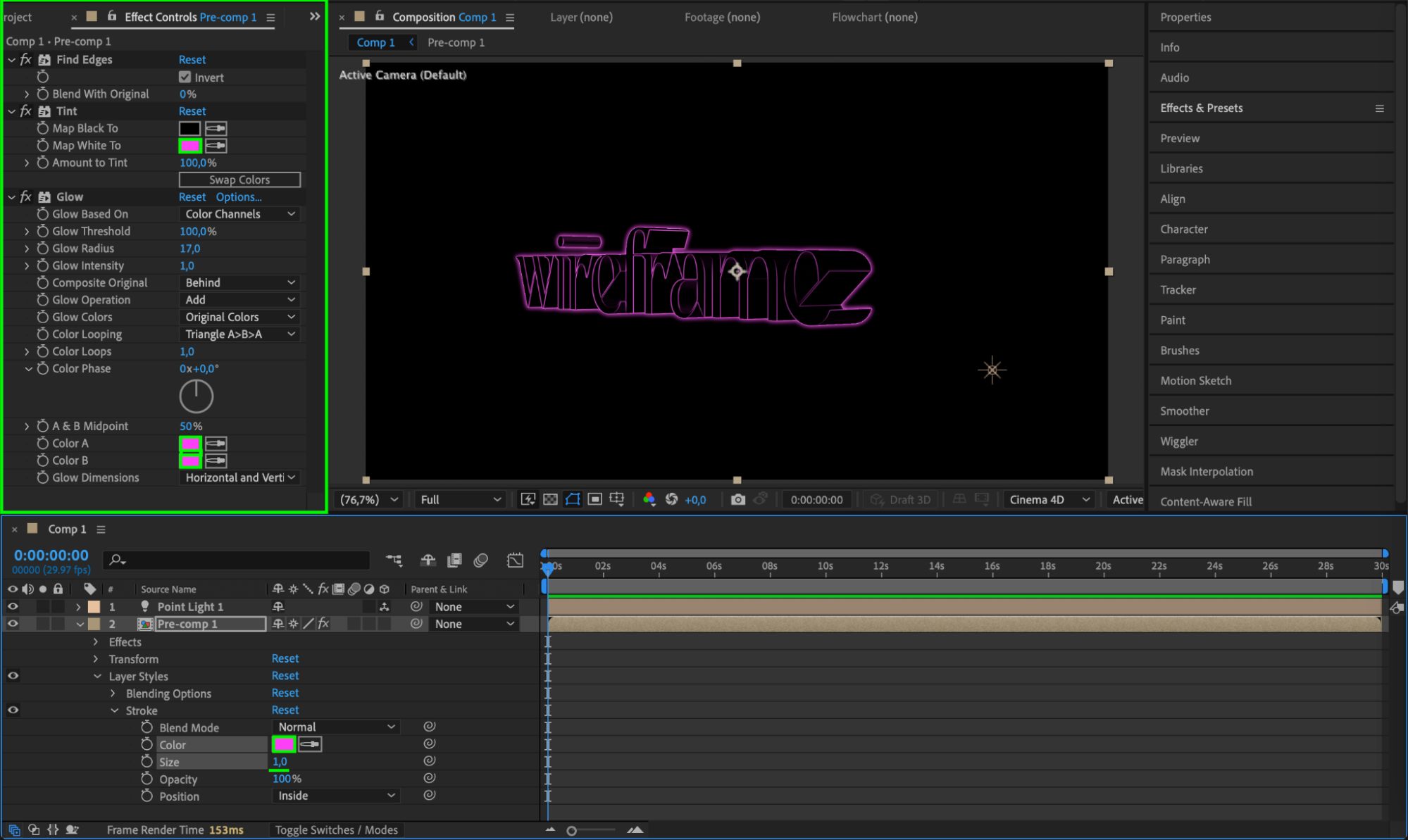Viewport: 1408px width, 840px height.
Task: Click the Graph Editor icon in timeline
Action: [515, 560]
